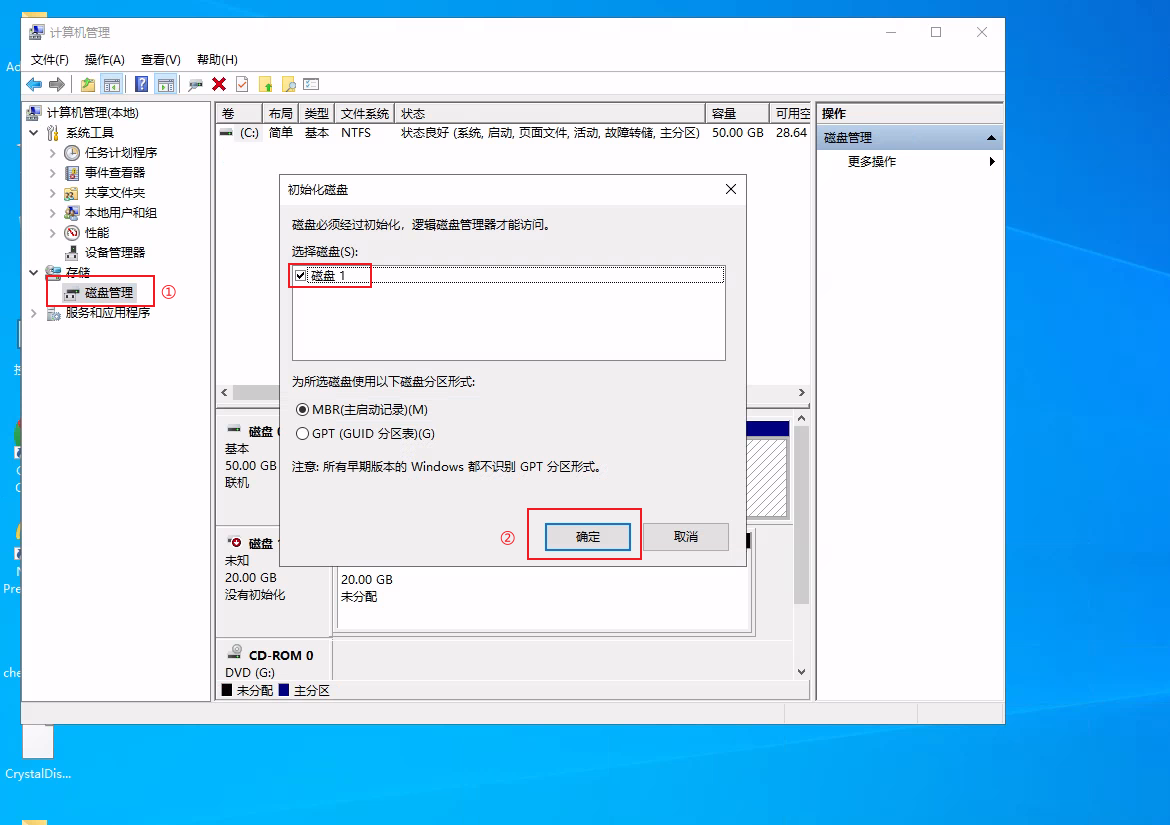The width and height of the screenshot is (1170, 825).
Task: Click the blue Back arrow in toolbar
Action: point(34,84)
